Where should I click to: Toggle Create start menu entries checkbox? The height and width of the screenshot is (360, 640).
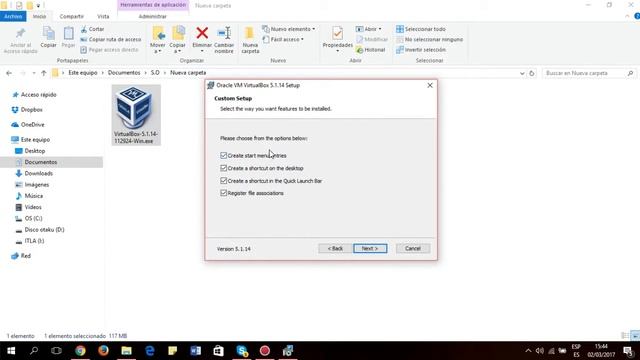tap(223, 156)
